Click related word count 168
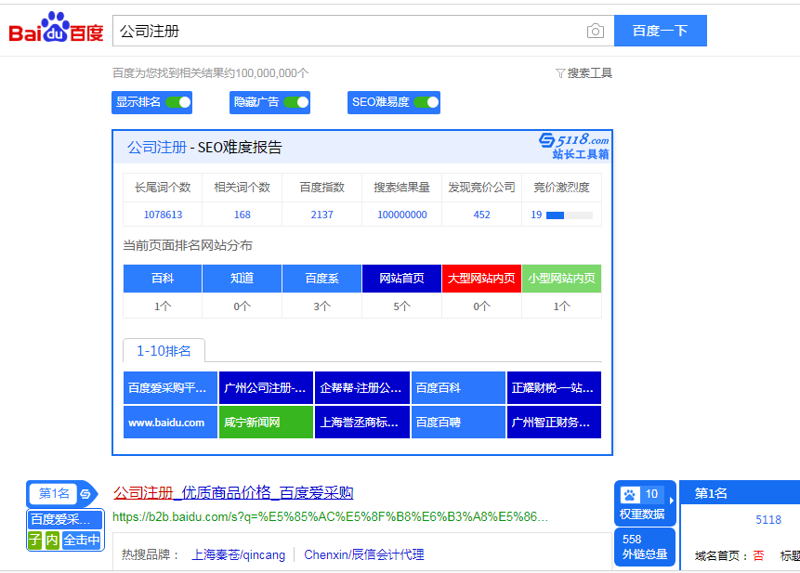 tap(242, 215)
